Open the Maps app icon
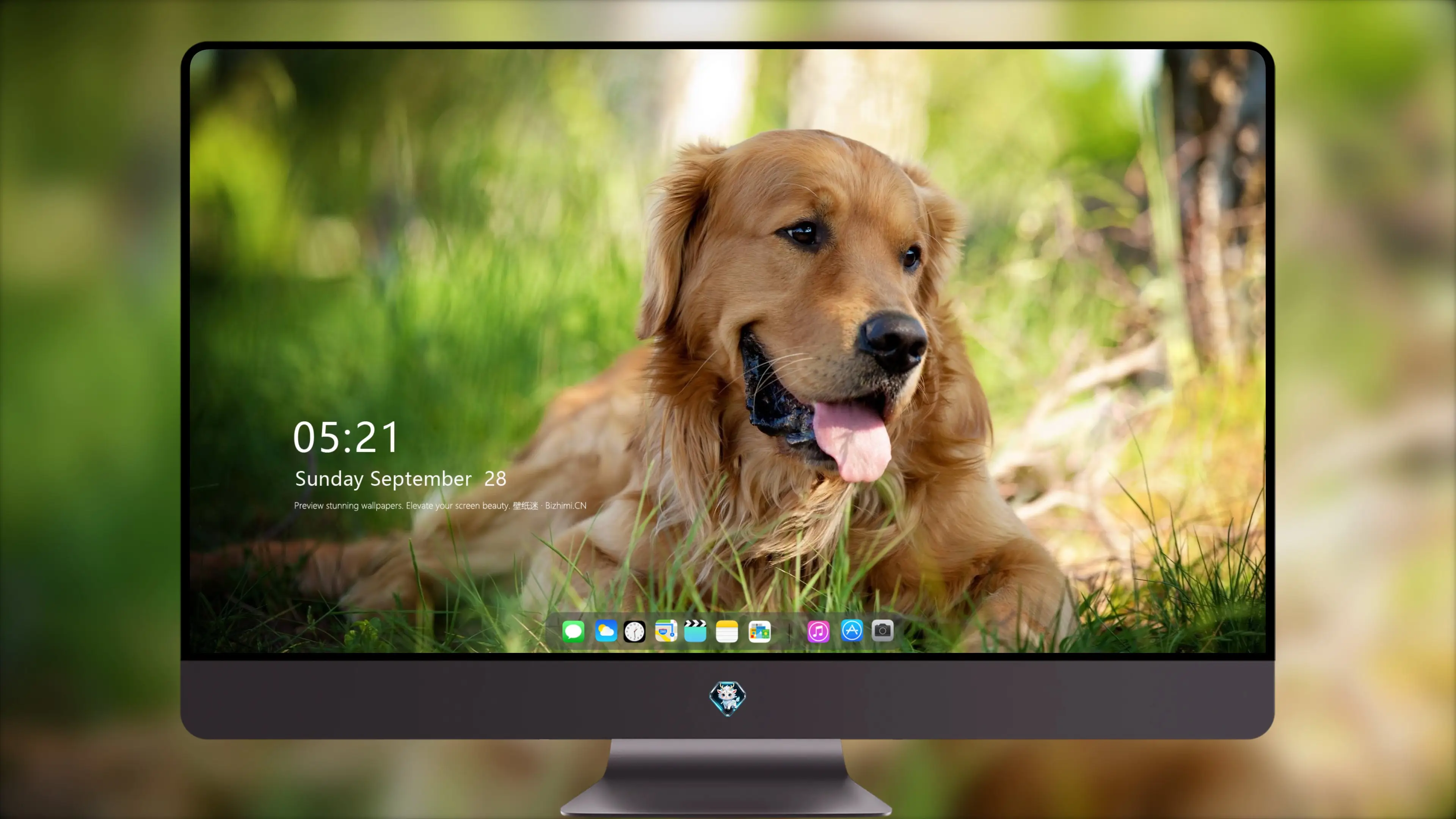The image size is (1456, 819). coord(666,631)
